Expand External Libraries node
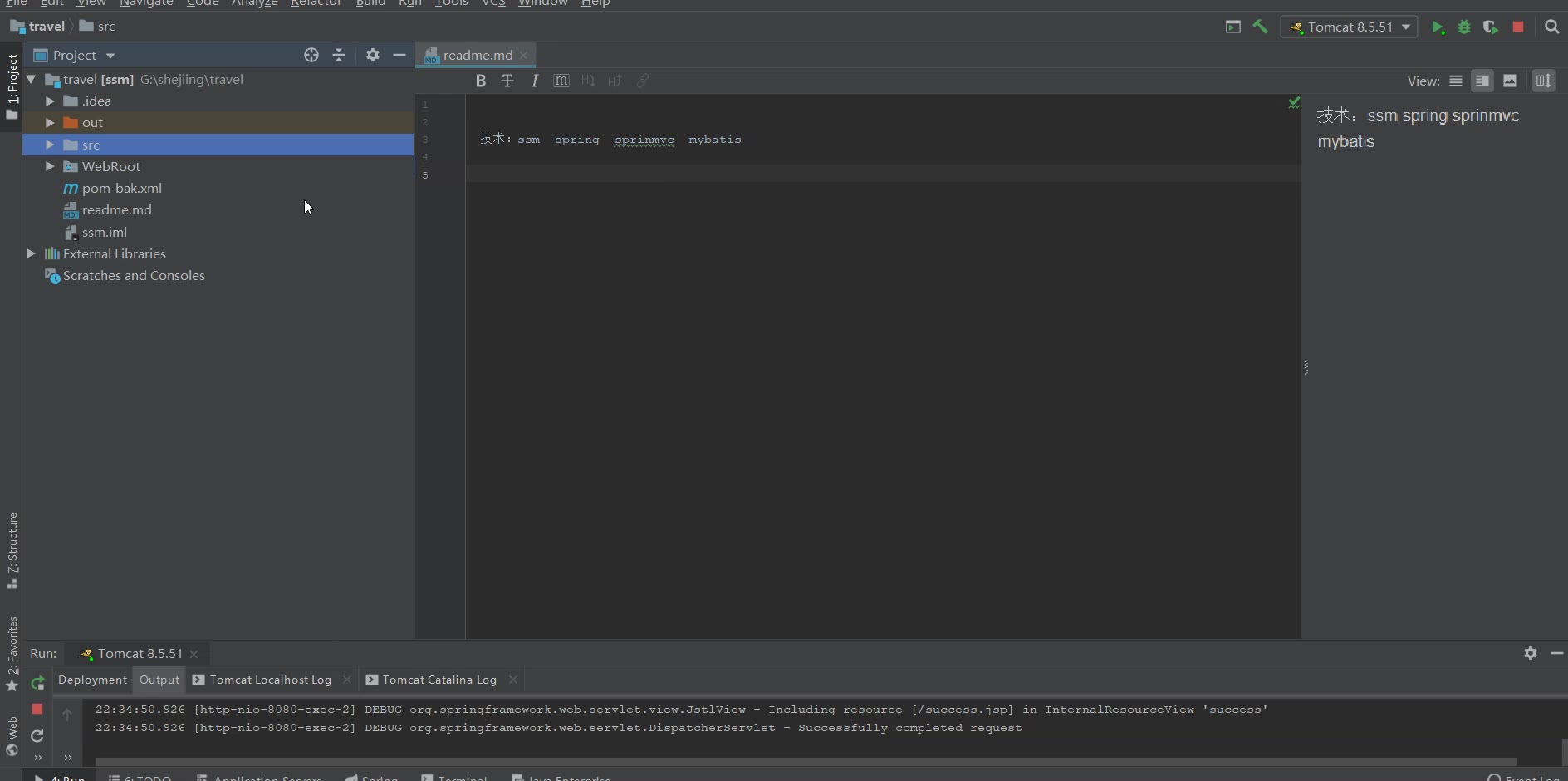Screen dimensions: 1568x781 click(31, 253)
